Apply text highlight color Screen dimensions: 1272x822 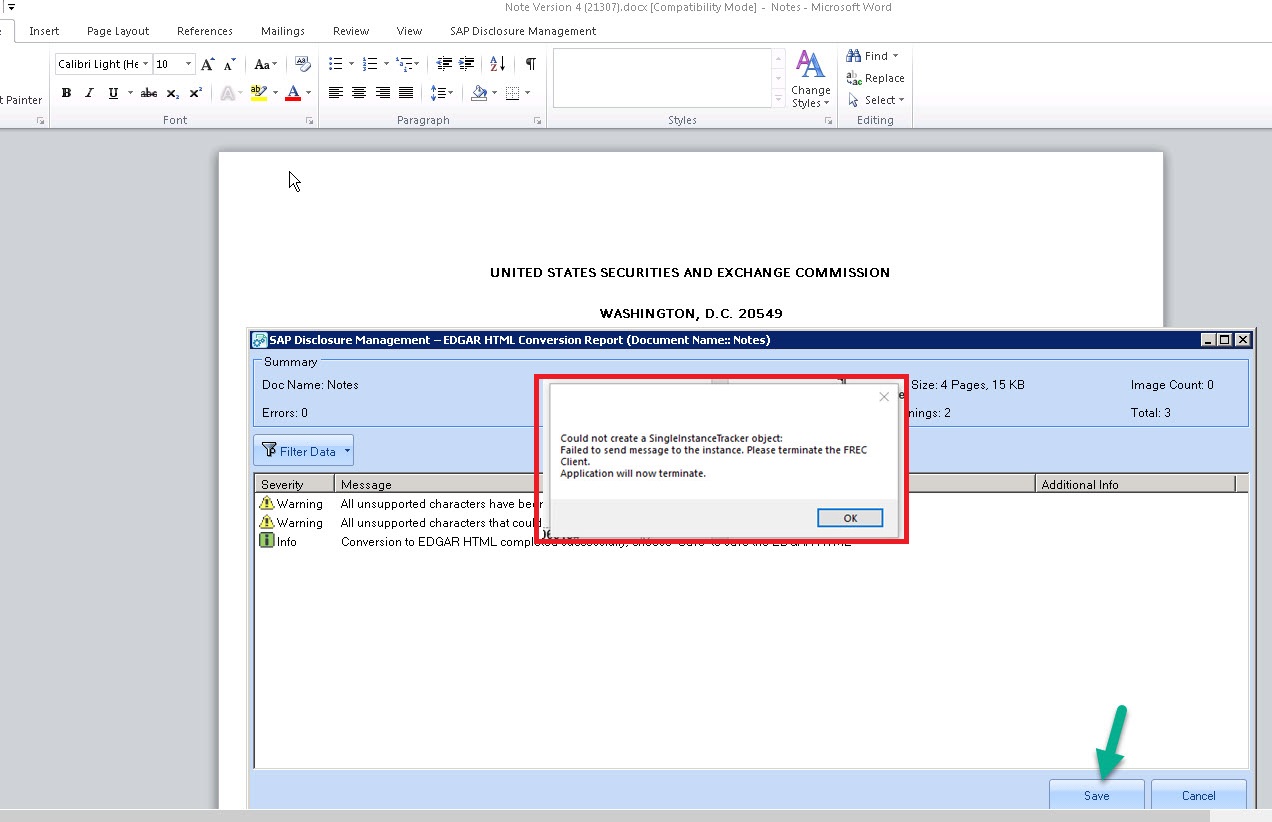[259, 93]
